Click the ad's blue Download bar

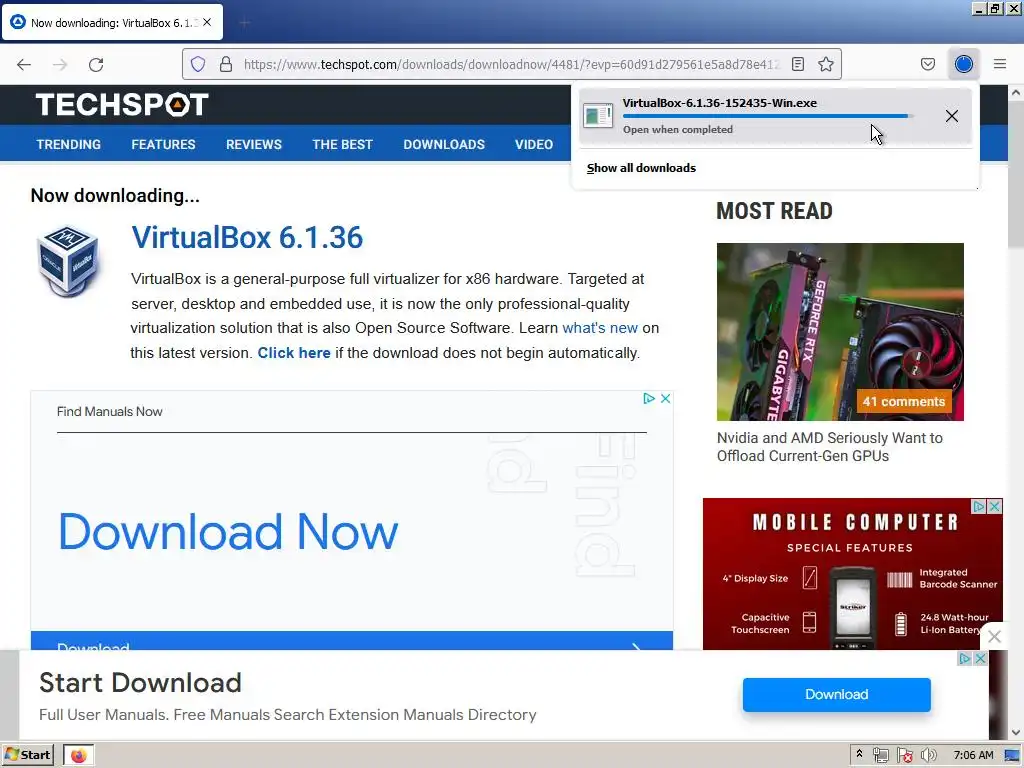[351, 641]
